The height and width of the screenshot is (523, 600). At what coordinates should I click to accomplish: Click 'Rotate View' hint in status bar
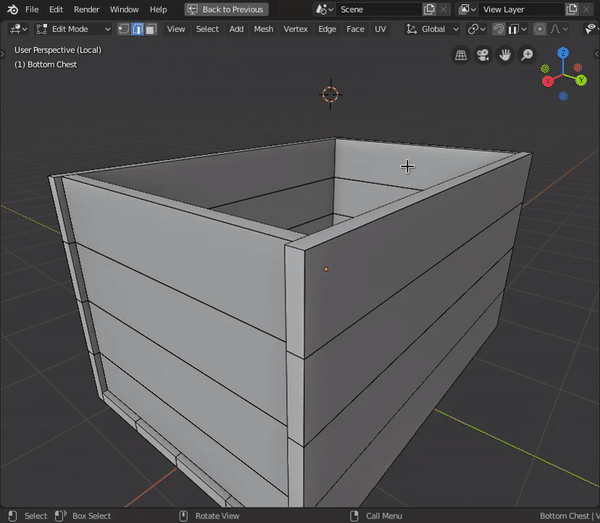pyautogui.click(x=217, y=516)
